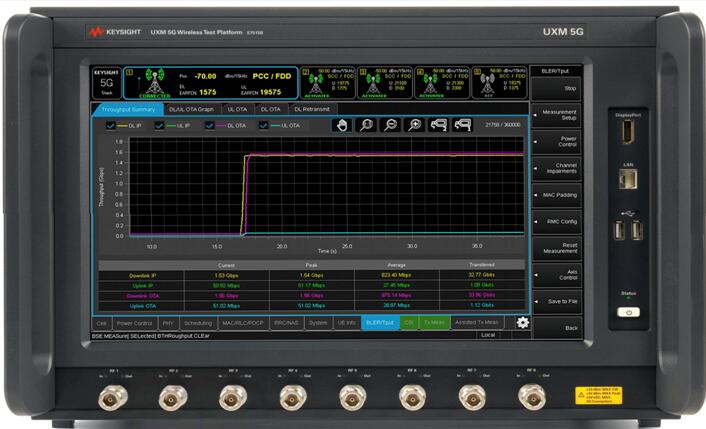
Task: Open the Power Control bottom tab
Action: click(134, 323)
